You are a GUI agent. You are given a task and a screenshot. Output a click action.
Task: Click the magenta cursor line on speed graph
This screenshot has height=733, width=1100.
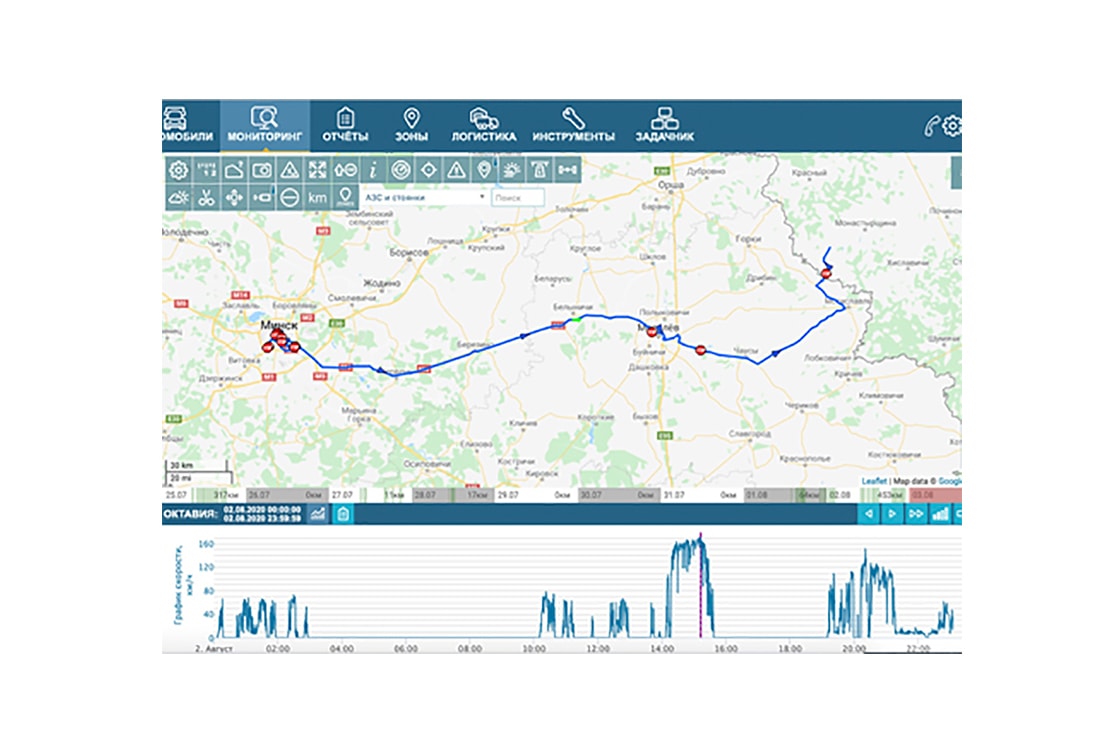700,586
